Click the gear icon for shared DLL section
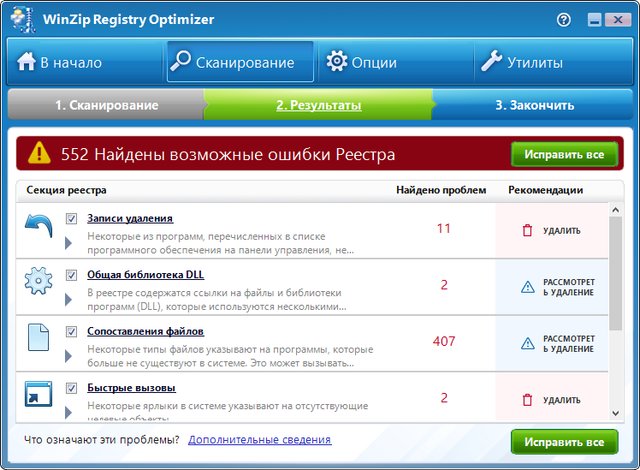 point(38,283)
